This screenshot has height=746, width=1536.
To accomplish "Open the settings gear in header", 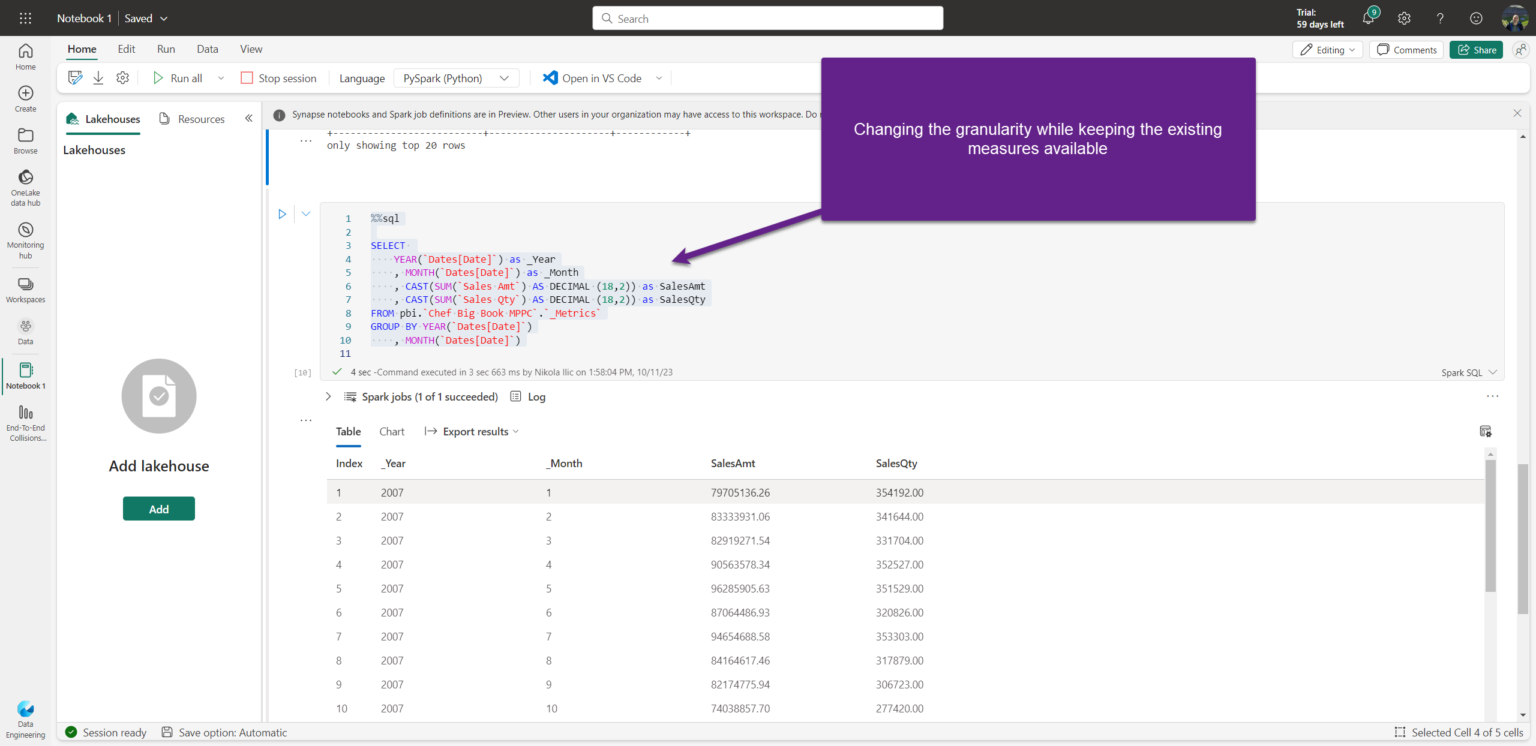I will 1404,18.
